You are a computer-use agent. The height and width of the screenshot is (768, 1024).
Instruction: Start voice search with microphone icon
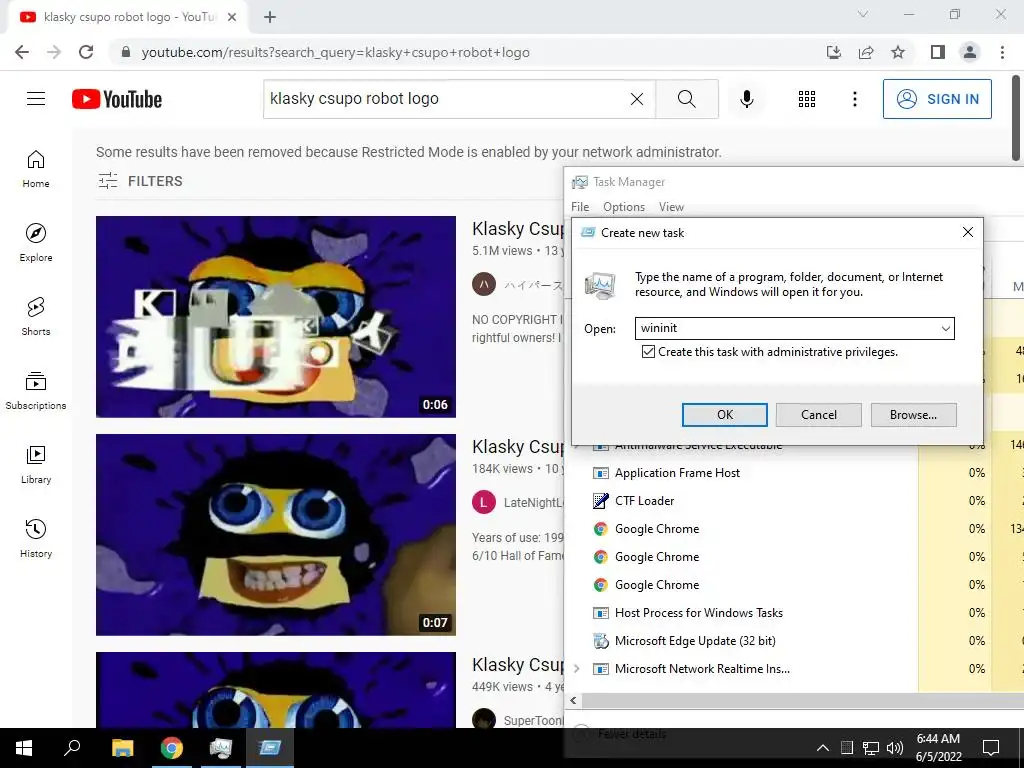click(x=746, y=99)
